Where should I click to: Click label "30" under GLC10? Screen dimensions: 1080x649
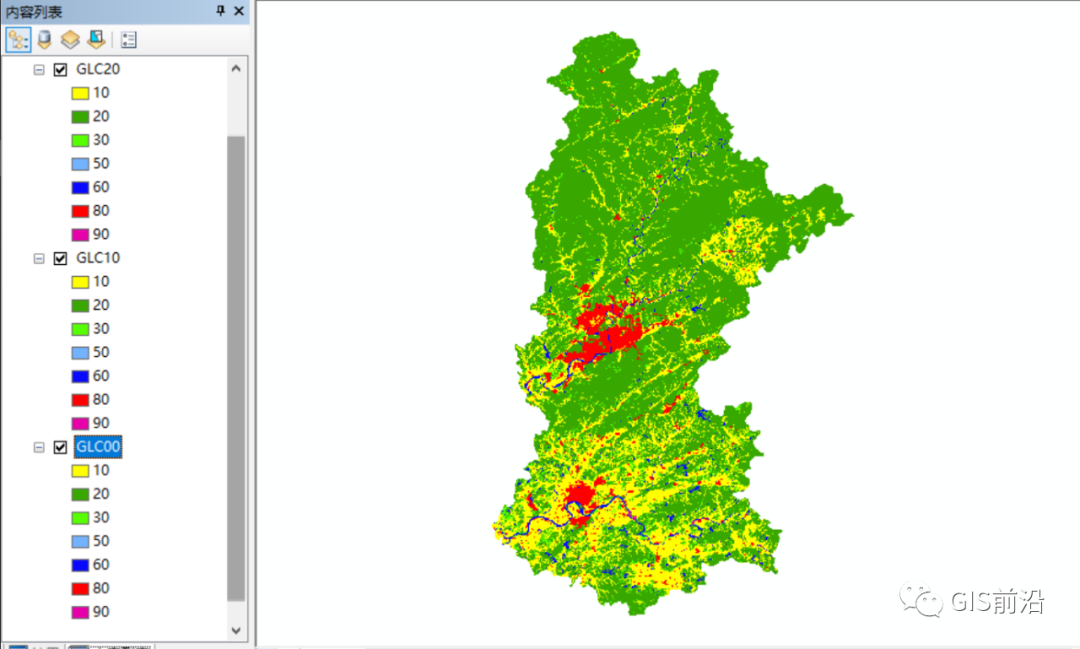(101, 328)
